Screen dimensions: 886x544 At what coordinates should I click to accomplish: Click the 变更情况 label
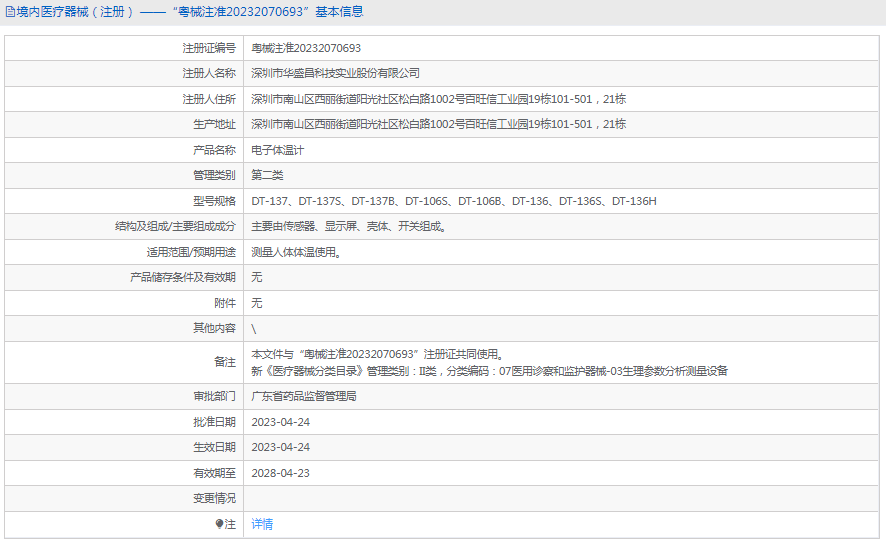[x=214, y=498]
